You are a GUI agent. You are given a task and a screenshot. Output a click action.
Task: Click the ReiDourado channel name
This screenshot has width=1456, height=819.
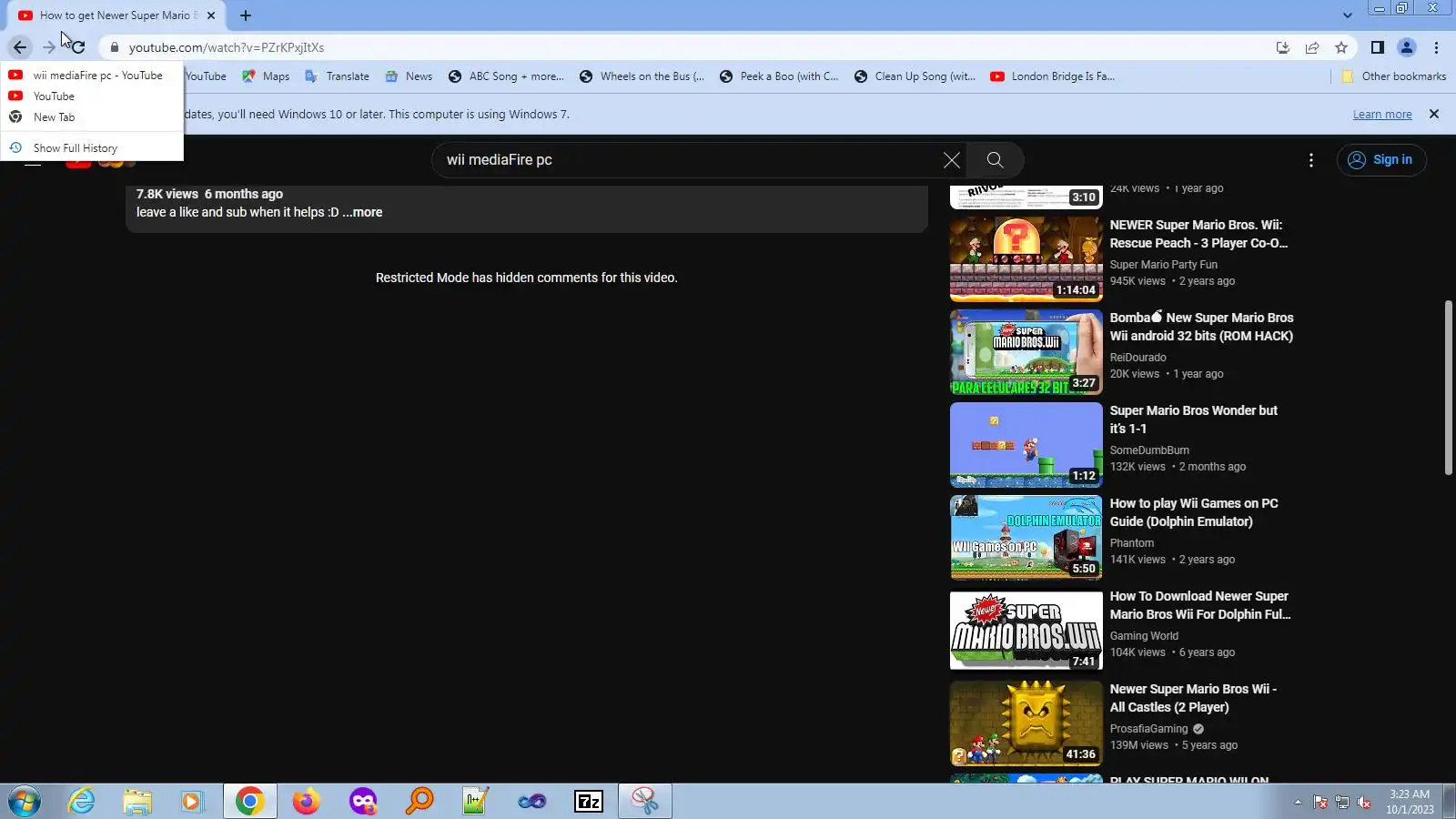[x=1137, y=358]
